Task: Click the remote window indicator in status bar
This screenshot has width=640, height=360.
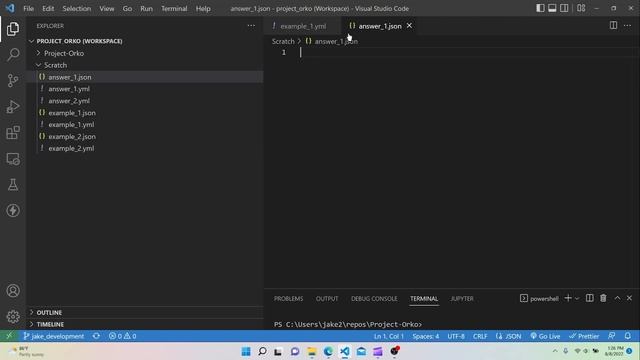Action: [x=9, y=336]
